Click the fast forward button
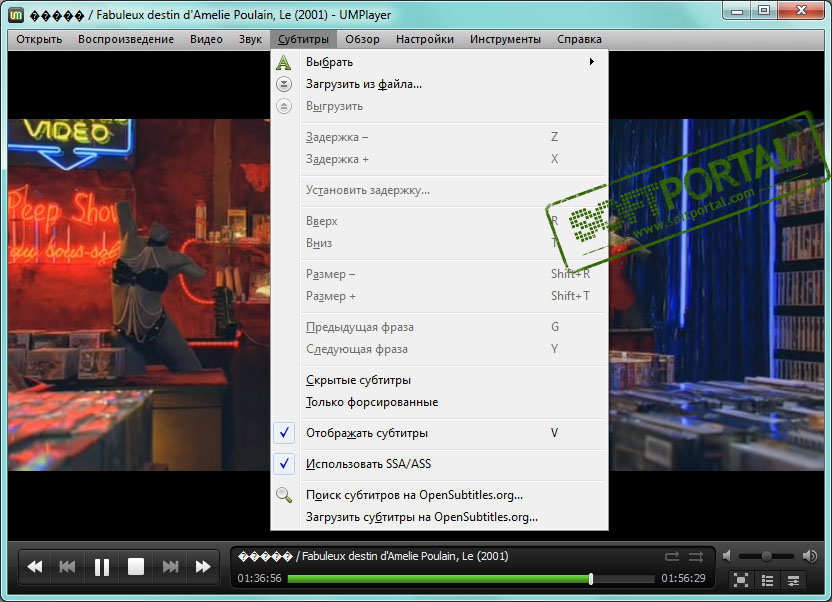 203,567
